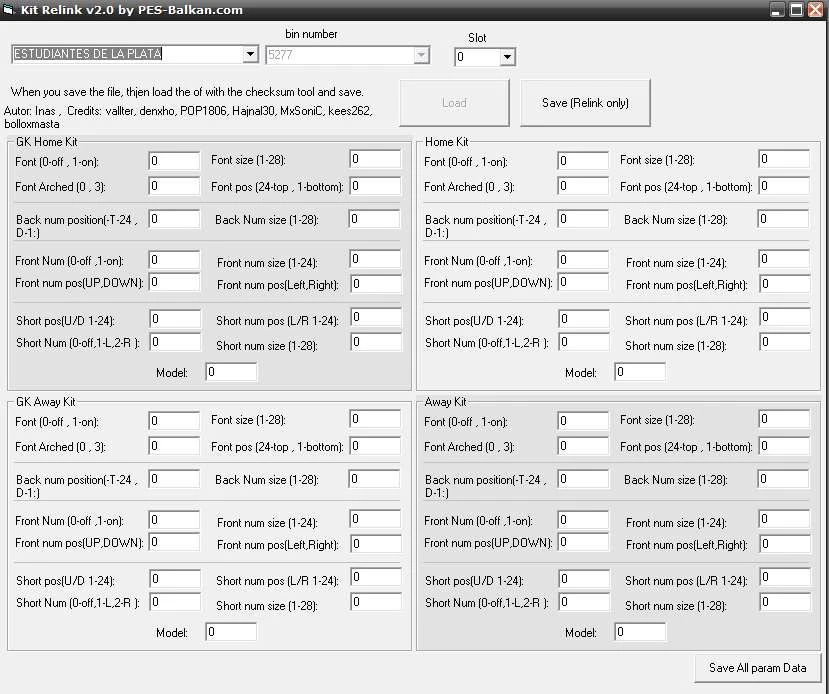This screenshot has width=829, height=694.
Task: Click the 'GK Home Kit' group label
Action: tap(47, 142)
